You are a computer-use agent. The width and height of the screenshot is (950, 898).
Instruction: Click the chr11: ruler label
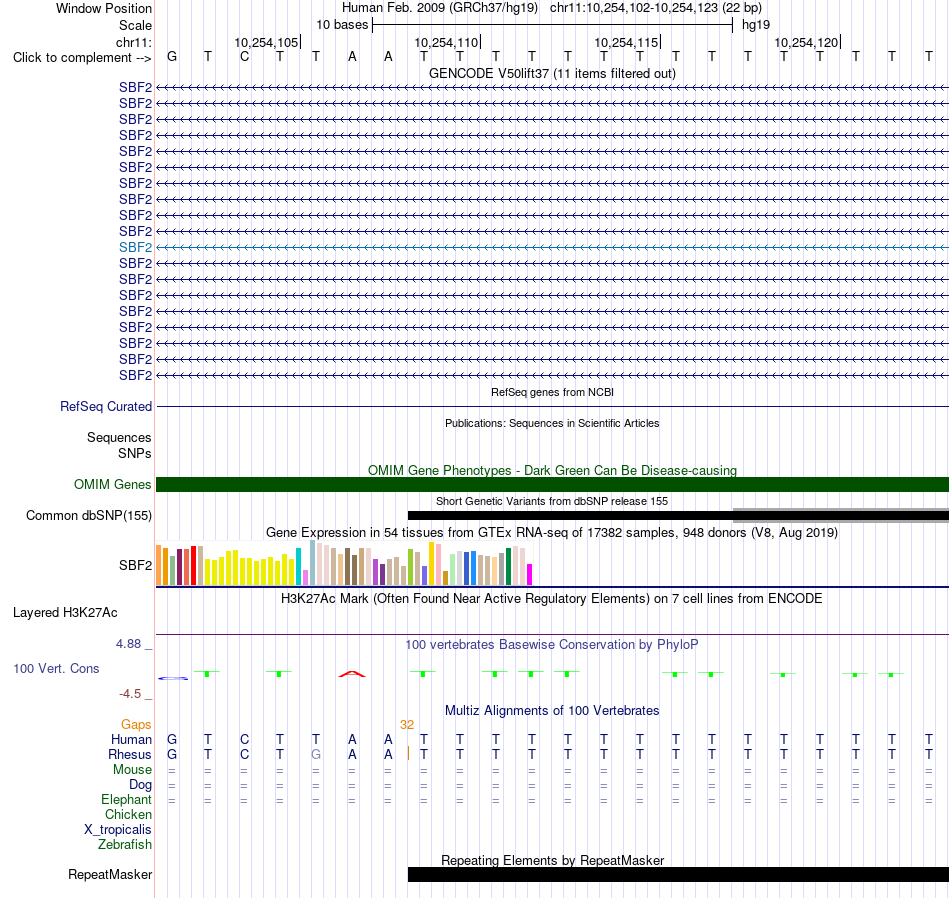tap(134, 42)
